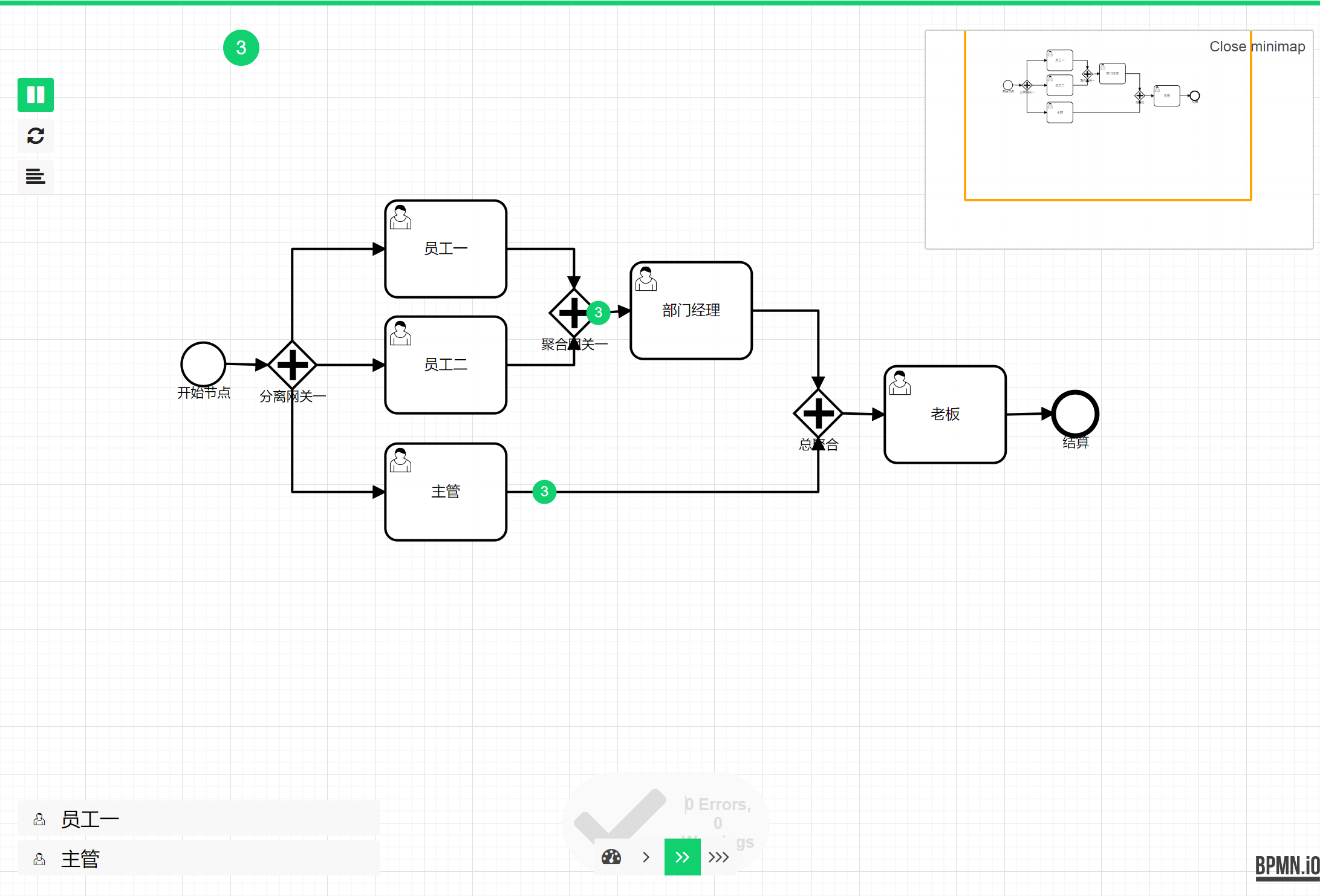Click the minimap diagram viewport
This screenshot has height=896, width=1320.
tap(1107, 115)
